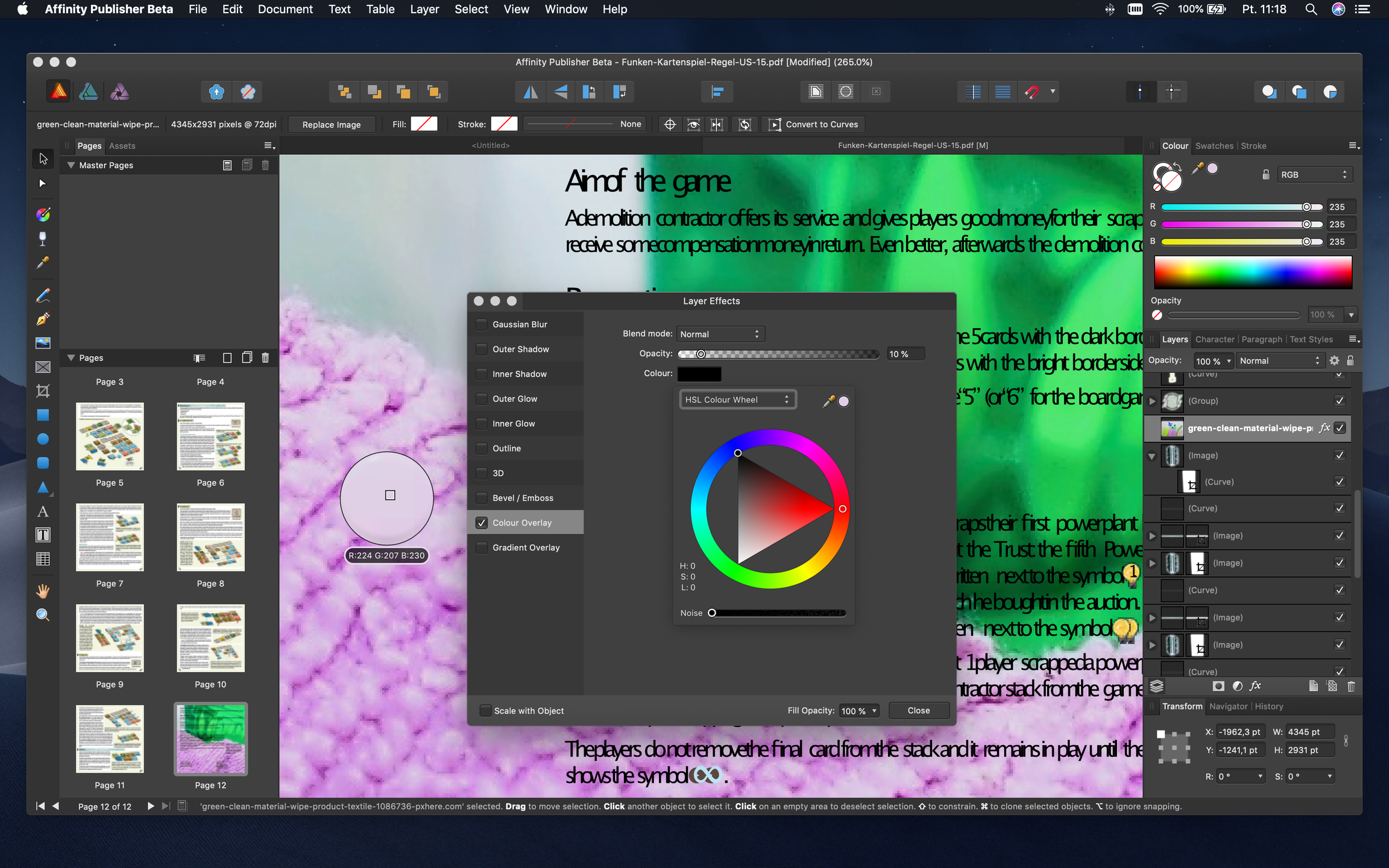Viewport: 1389px width, 868px height.
Task: Enable the Outer Shadow effect
Action: 481,349
